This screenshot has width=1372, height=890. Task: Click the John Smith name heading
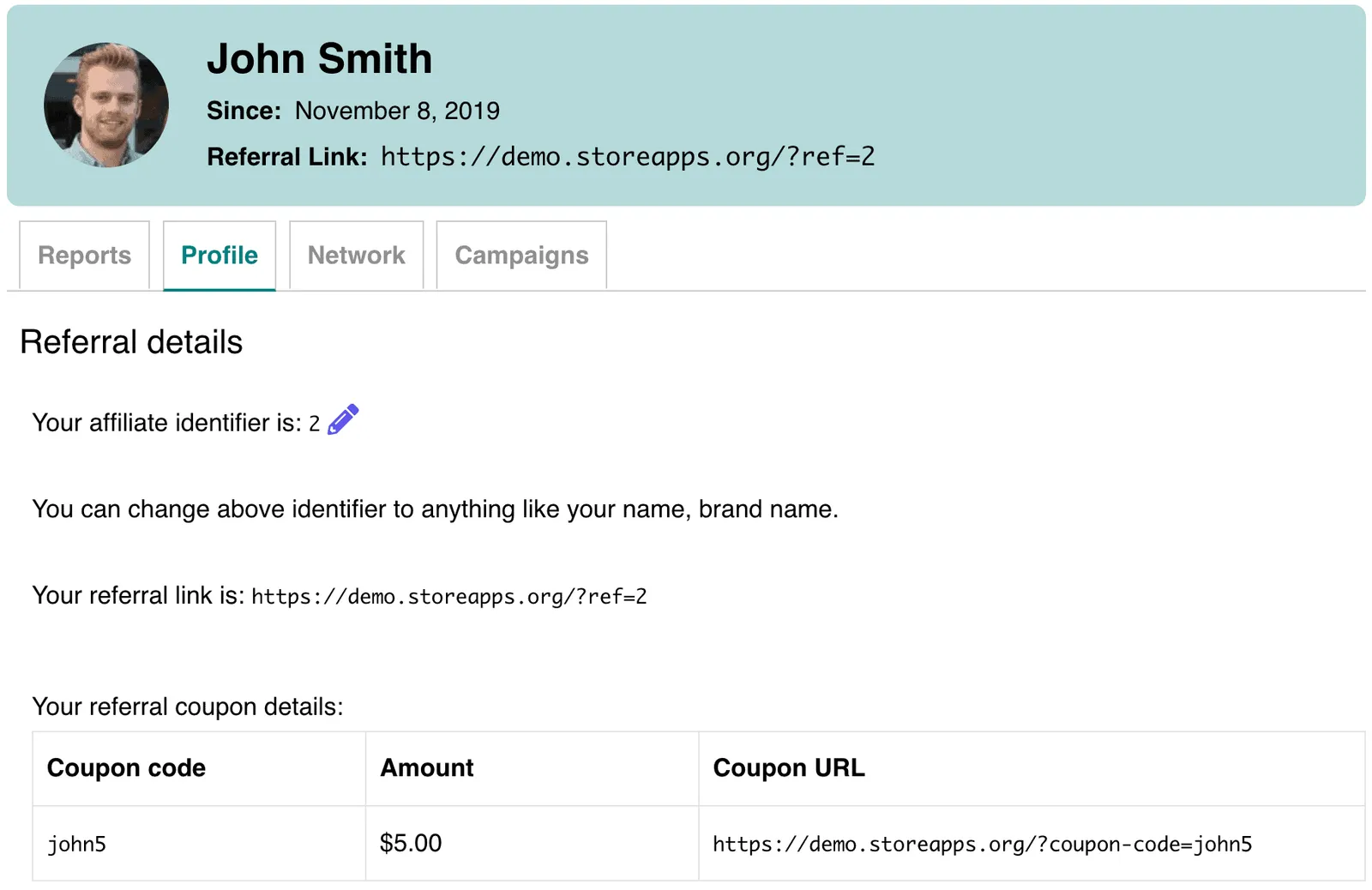click(319, 59)
